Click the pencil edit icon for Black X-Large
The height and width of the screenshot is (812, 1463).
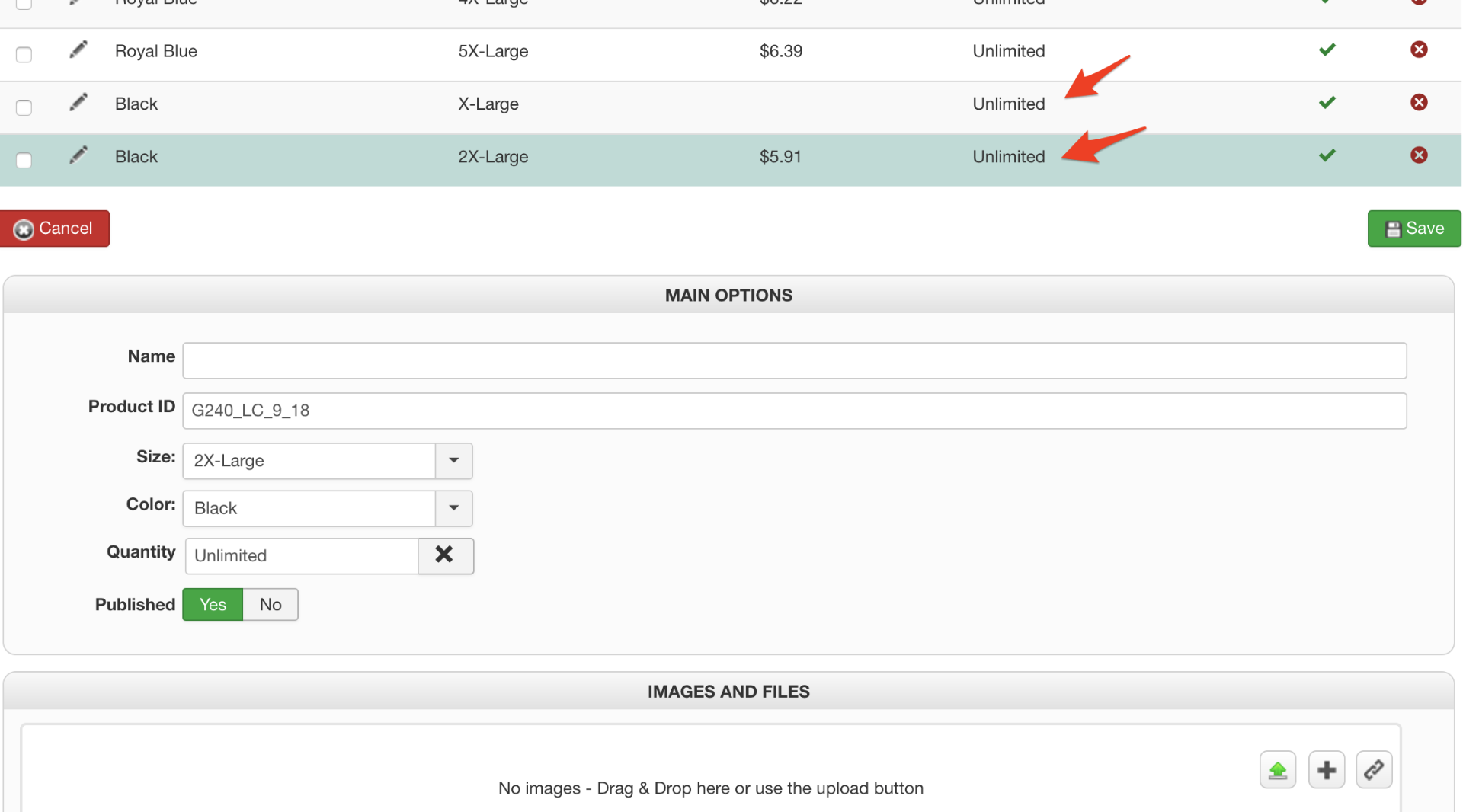78,102
